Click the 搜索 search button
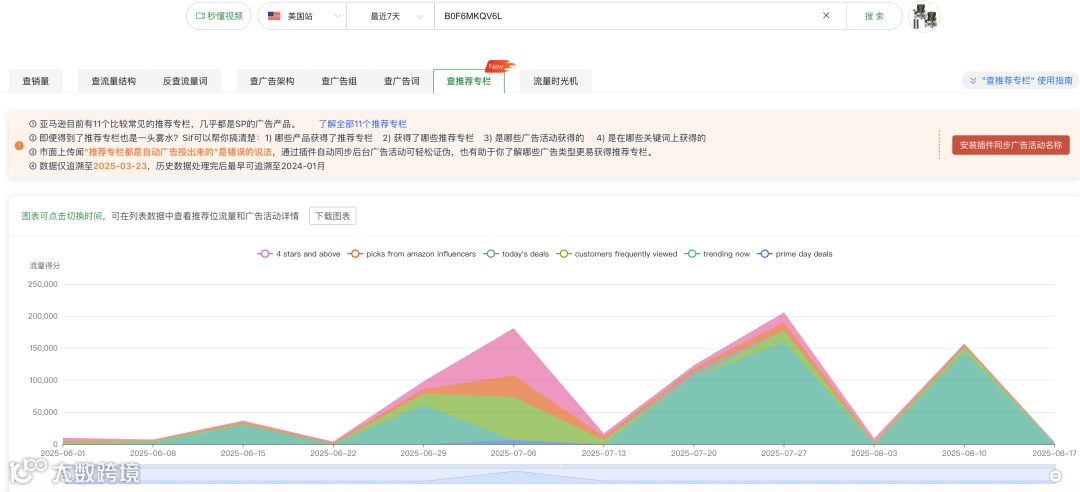This screenshot has width=1080, height=492. point(874,16)
